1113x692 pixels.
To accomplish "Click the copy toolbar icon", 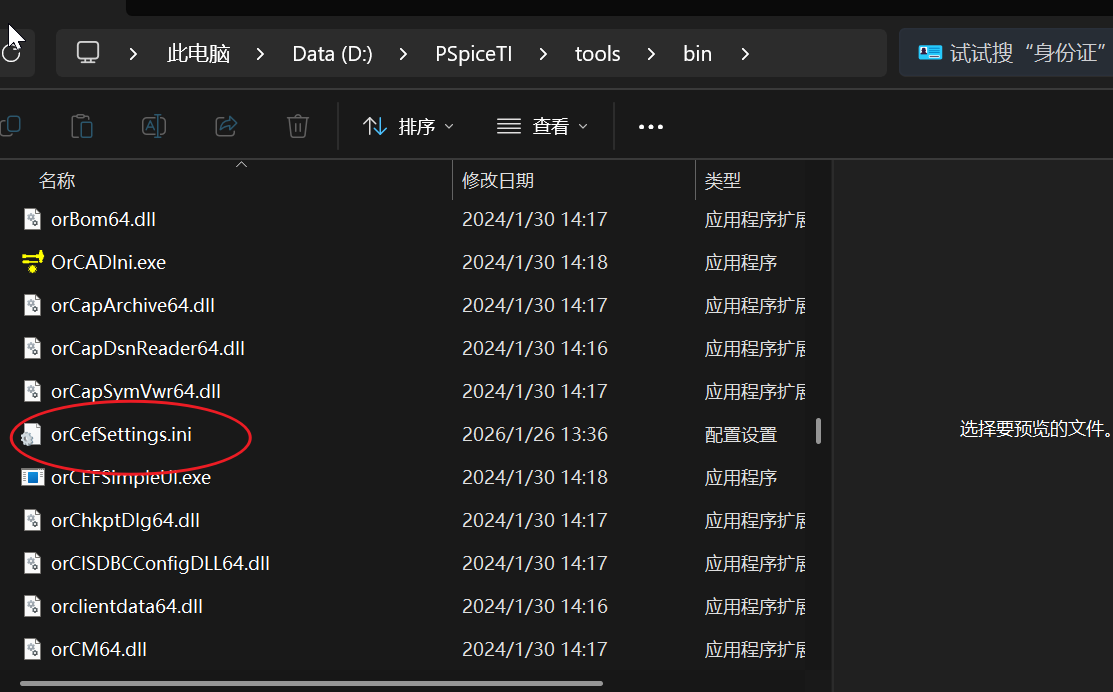I will pyautogui.click(x=11, y=126).
